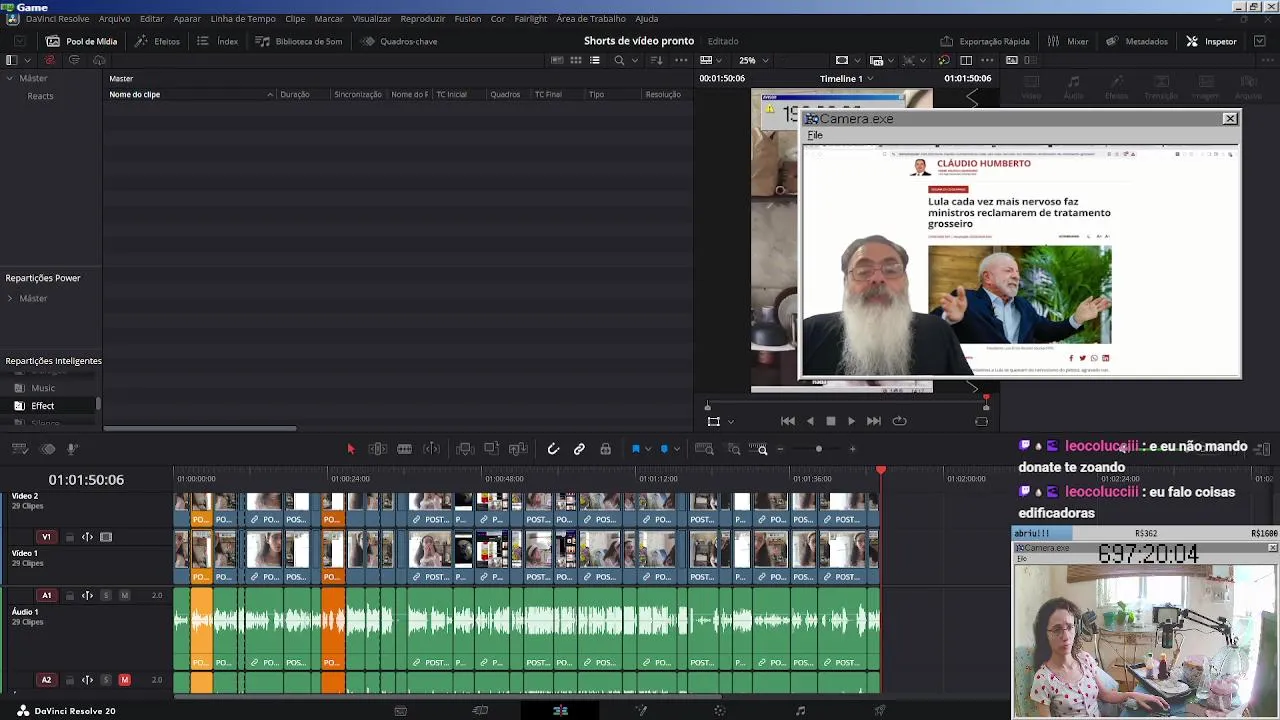Image resolution: width=1280 pixels, height=720 pixels.
Task: Play the timeline in the viewer
Action: click(x=851, y=421)
